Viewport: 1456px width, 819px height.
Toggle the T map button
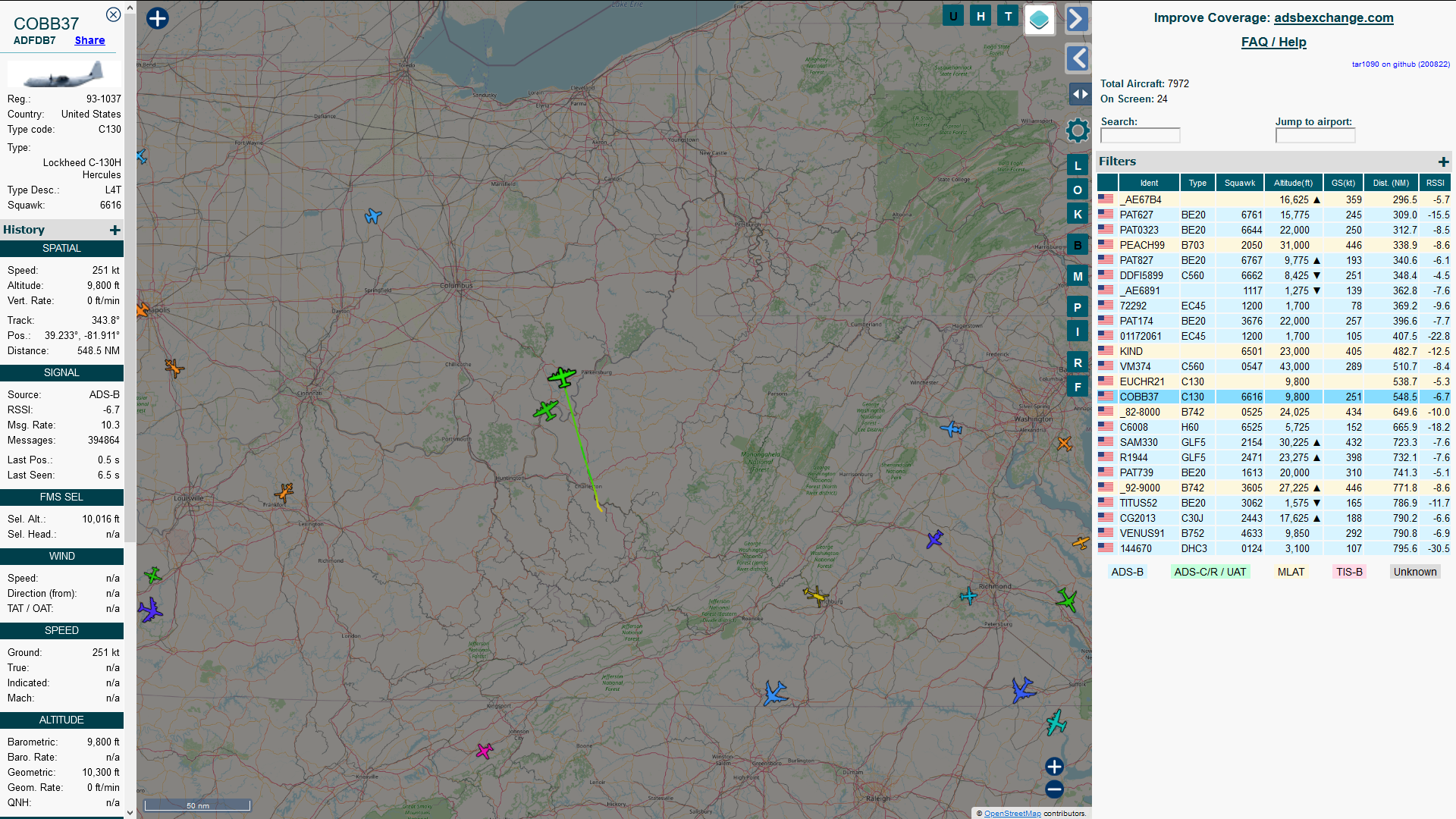pyautogui.click(x=1008, y=16)
